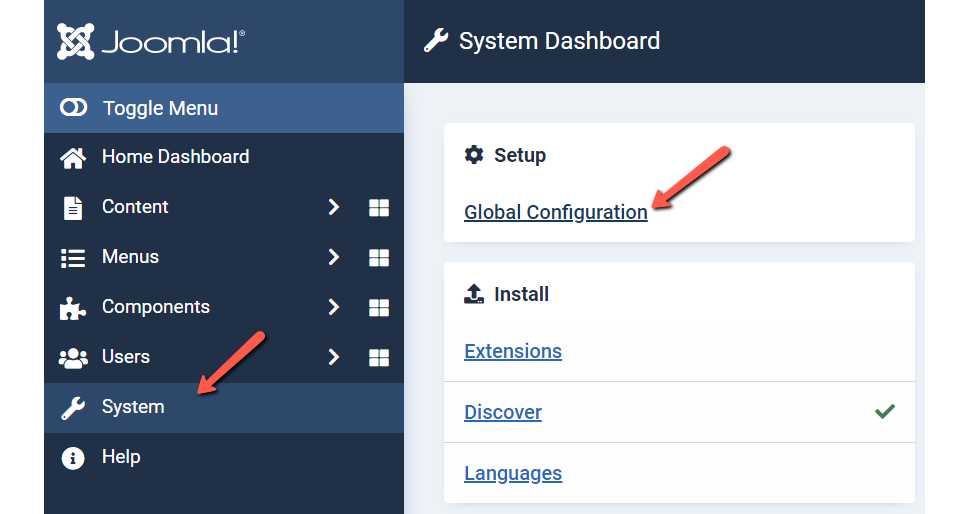Open the Content menu
Viewport: 970px width, 514px height.
tap(135, 207)
